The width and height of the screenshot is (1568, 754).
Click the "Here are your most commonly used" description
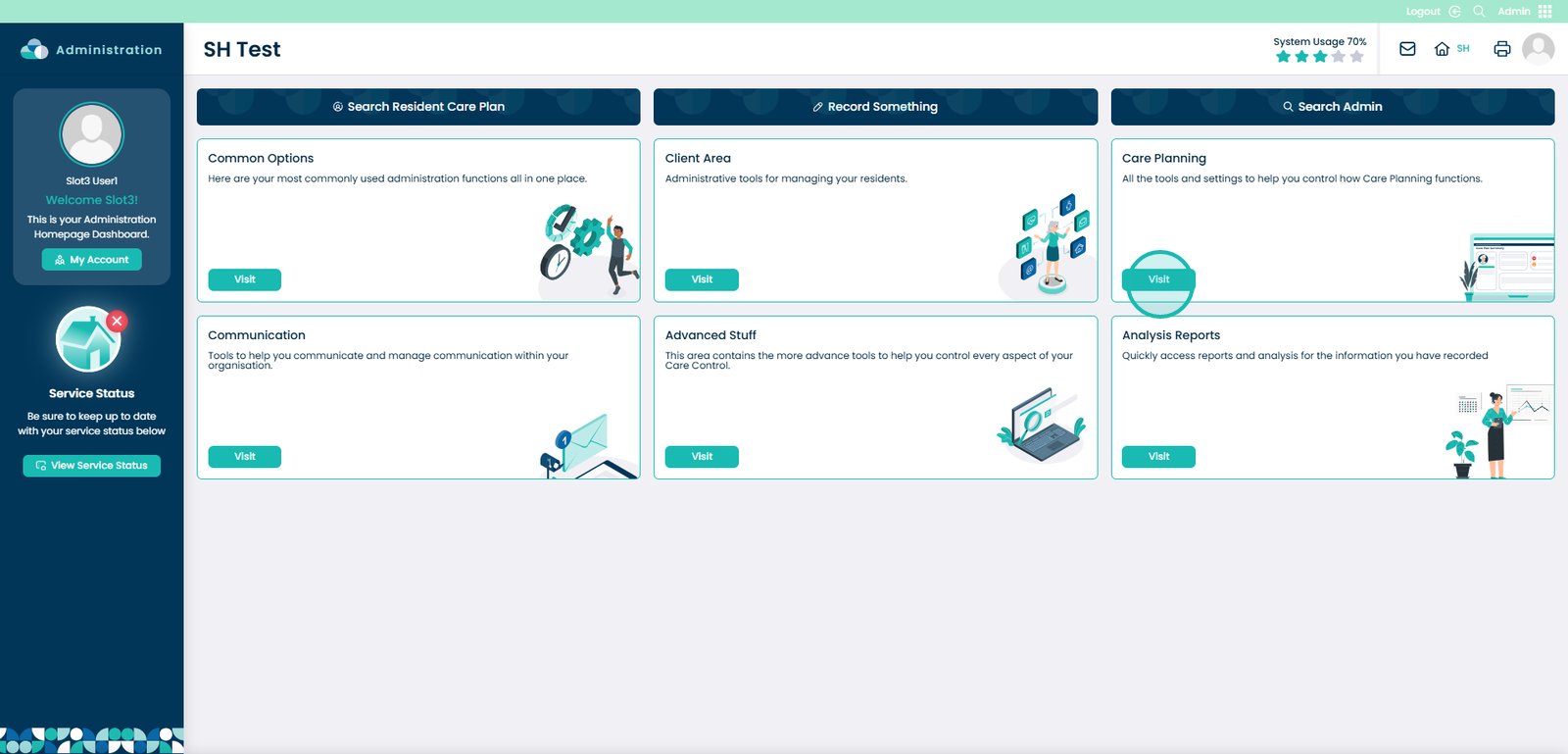coord(398,178)
